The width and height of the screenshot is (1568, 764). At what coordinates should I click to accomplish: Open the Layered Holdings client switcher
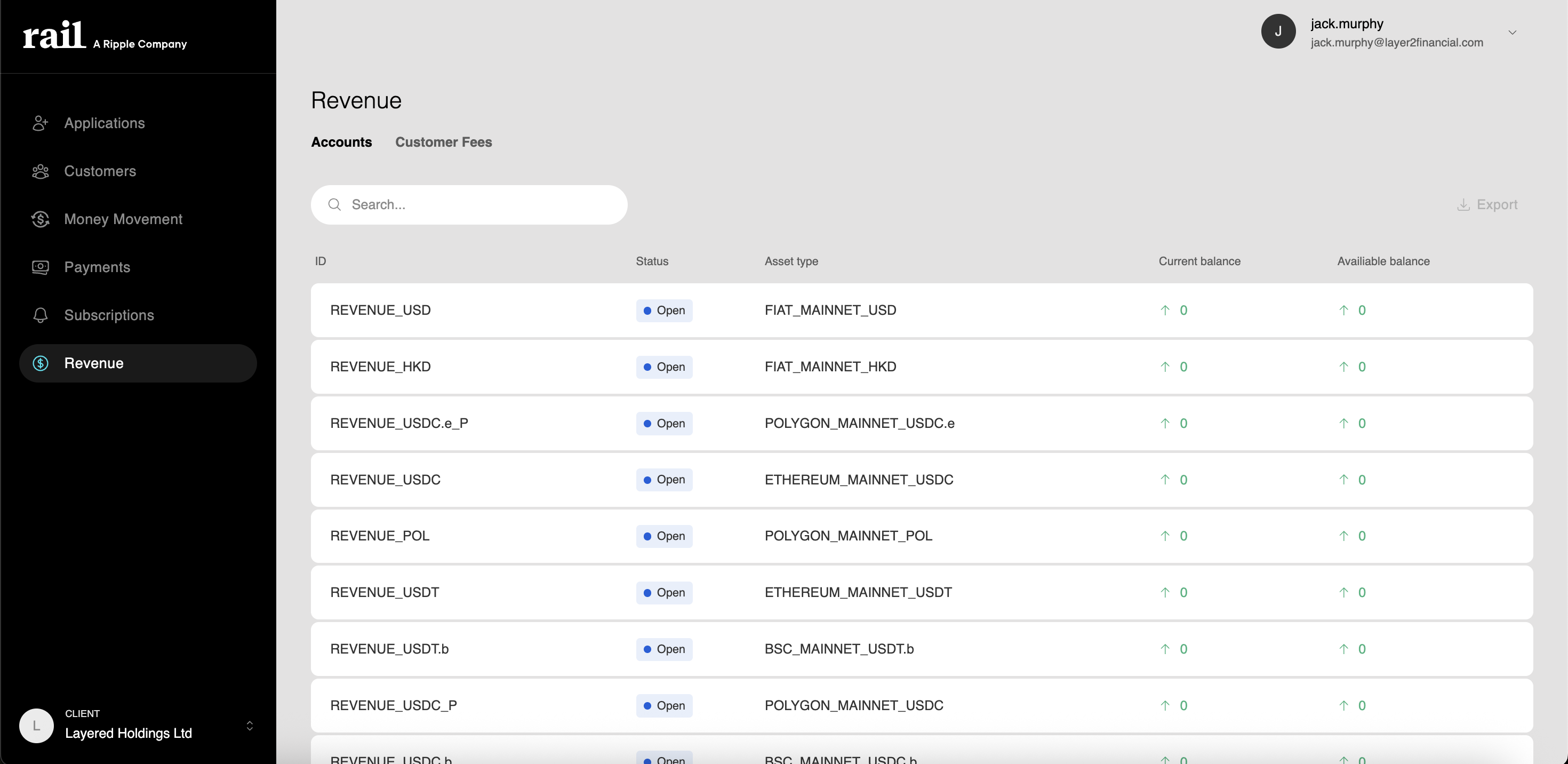249,726
